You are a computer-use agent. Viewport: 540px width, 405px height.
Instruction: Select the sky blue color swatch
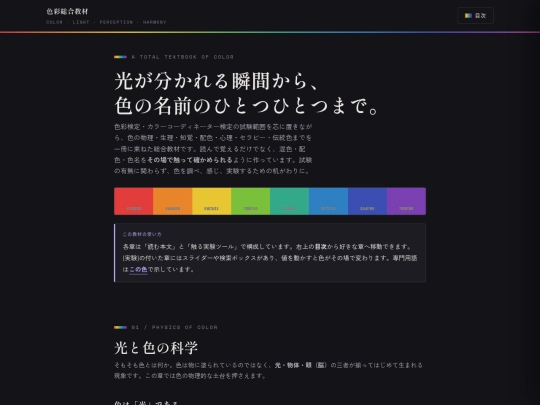(328, 201)
